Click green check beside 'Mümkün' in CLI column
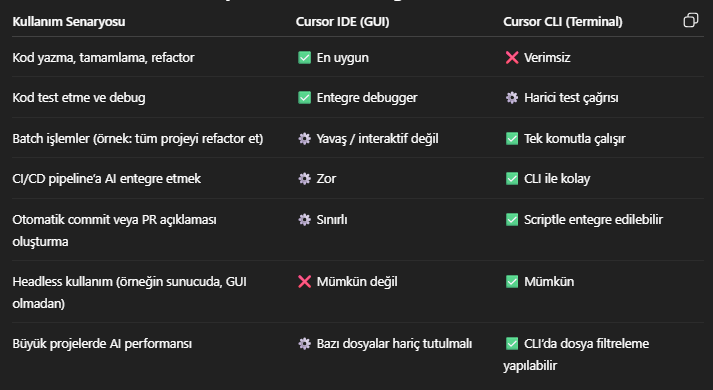This screenshot has width=713, height=390. point(512,281)
